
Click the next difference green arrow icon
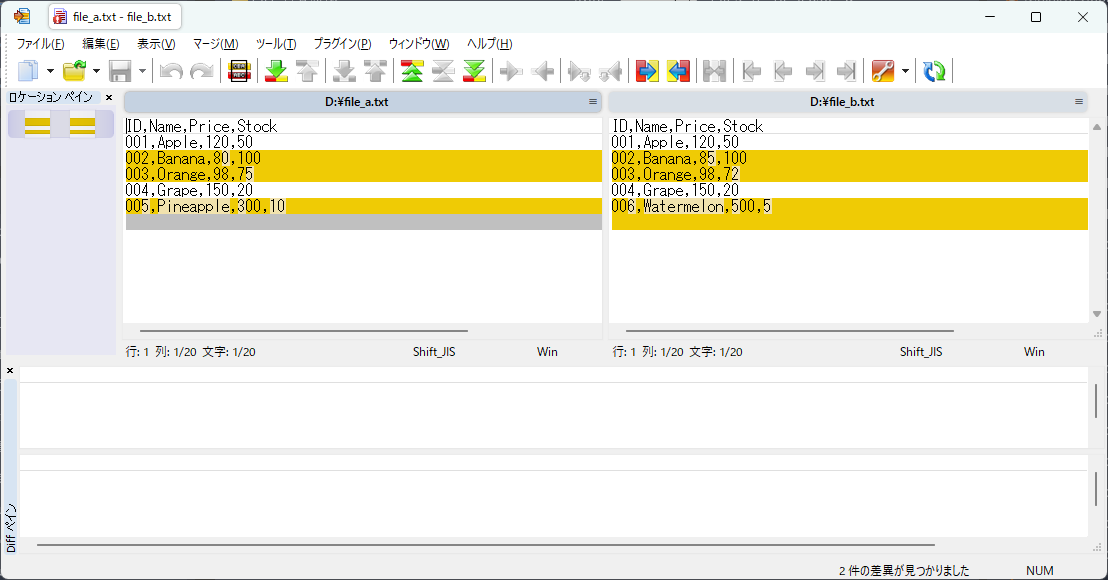click(276, 71)
